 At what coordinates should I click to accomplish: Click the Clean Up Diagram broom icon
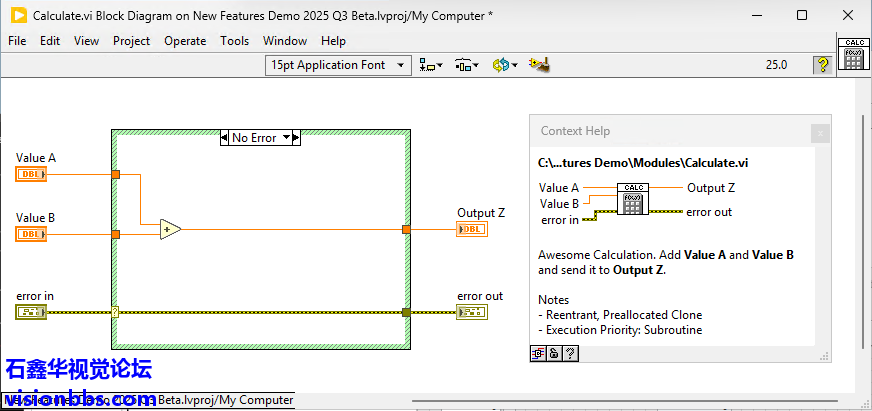pyautogui.click(x=540, y=65)
